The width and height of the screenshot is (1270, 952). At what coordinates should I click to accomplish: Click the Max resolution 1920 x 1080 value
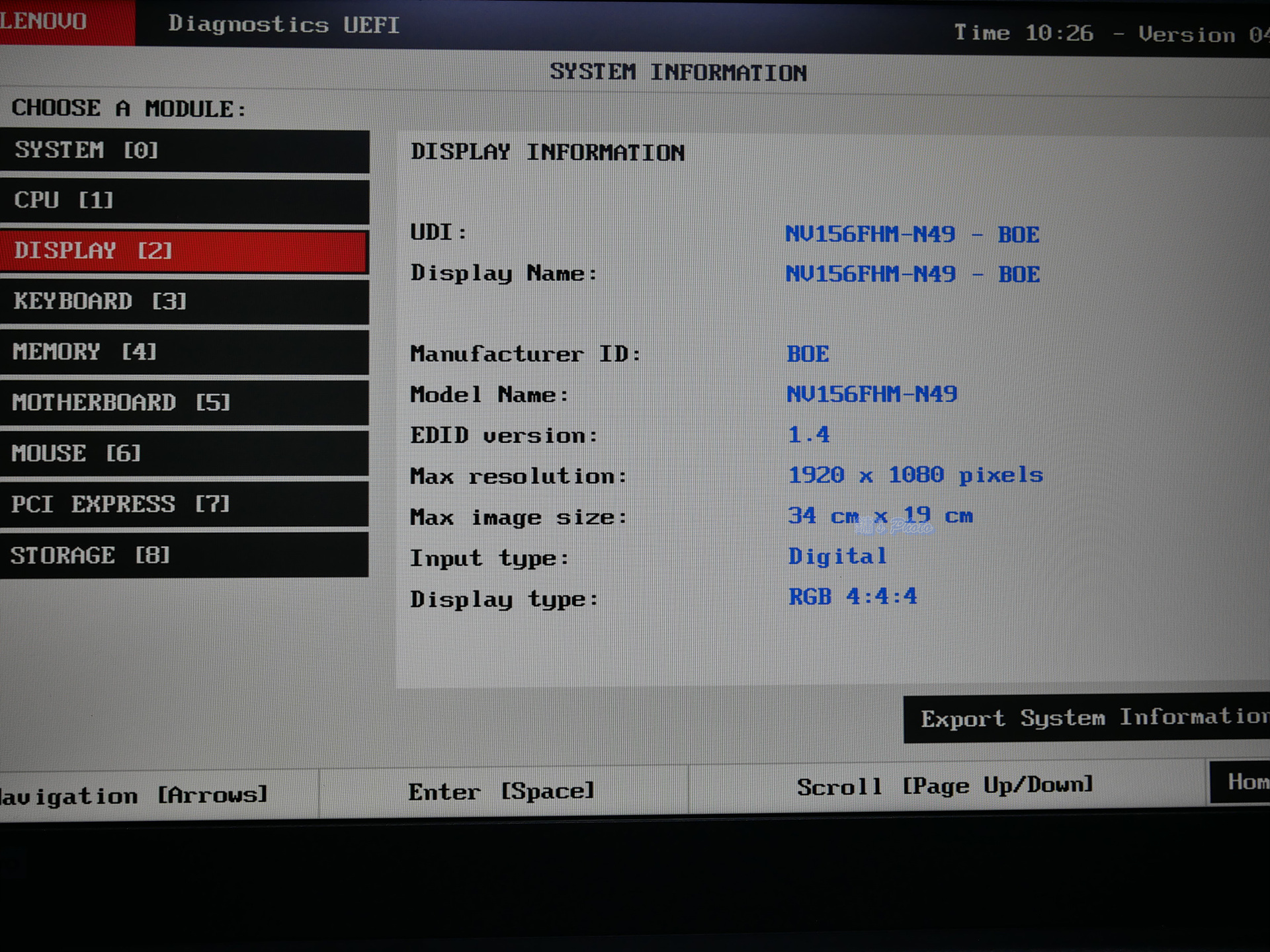pyautogui.click(x=915, y=475)
